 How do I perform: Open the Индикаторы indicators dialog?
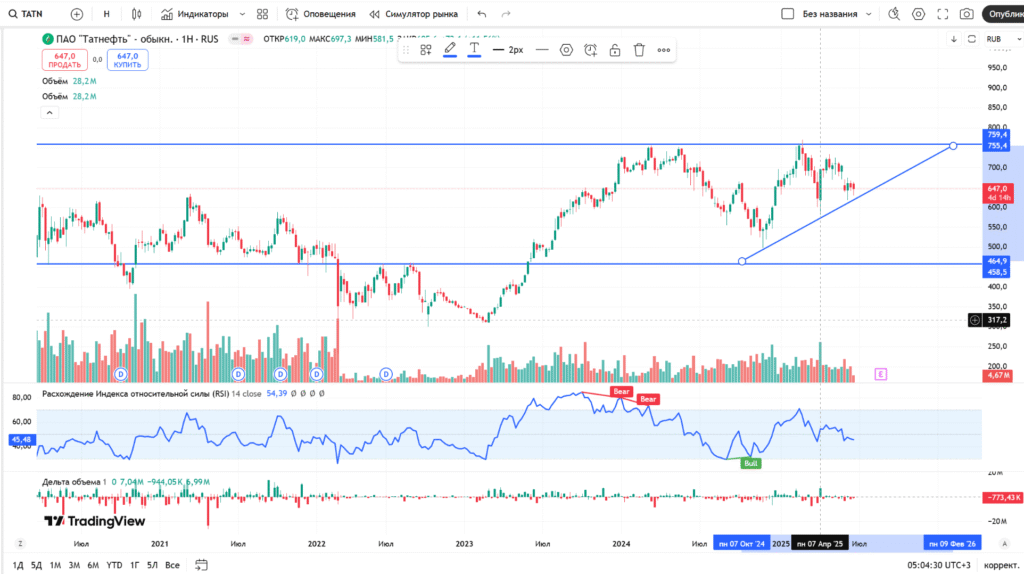(195, 14)
